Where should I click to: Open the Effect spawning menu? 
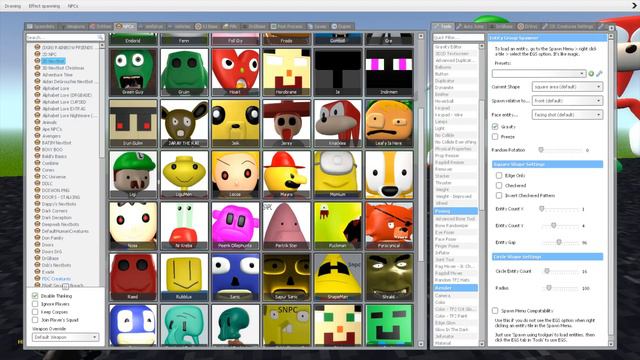pyautogui.click(x=44, y=6)
